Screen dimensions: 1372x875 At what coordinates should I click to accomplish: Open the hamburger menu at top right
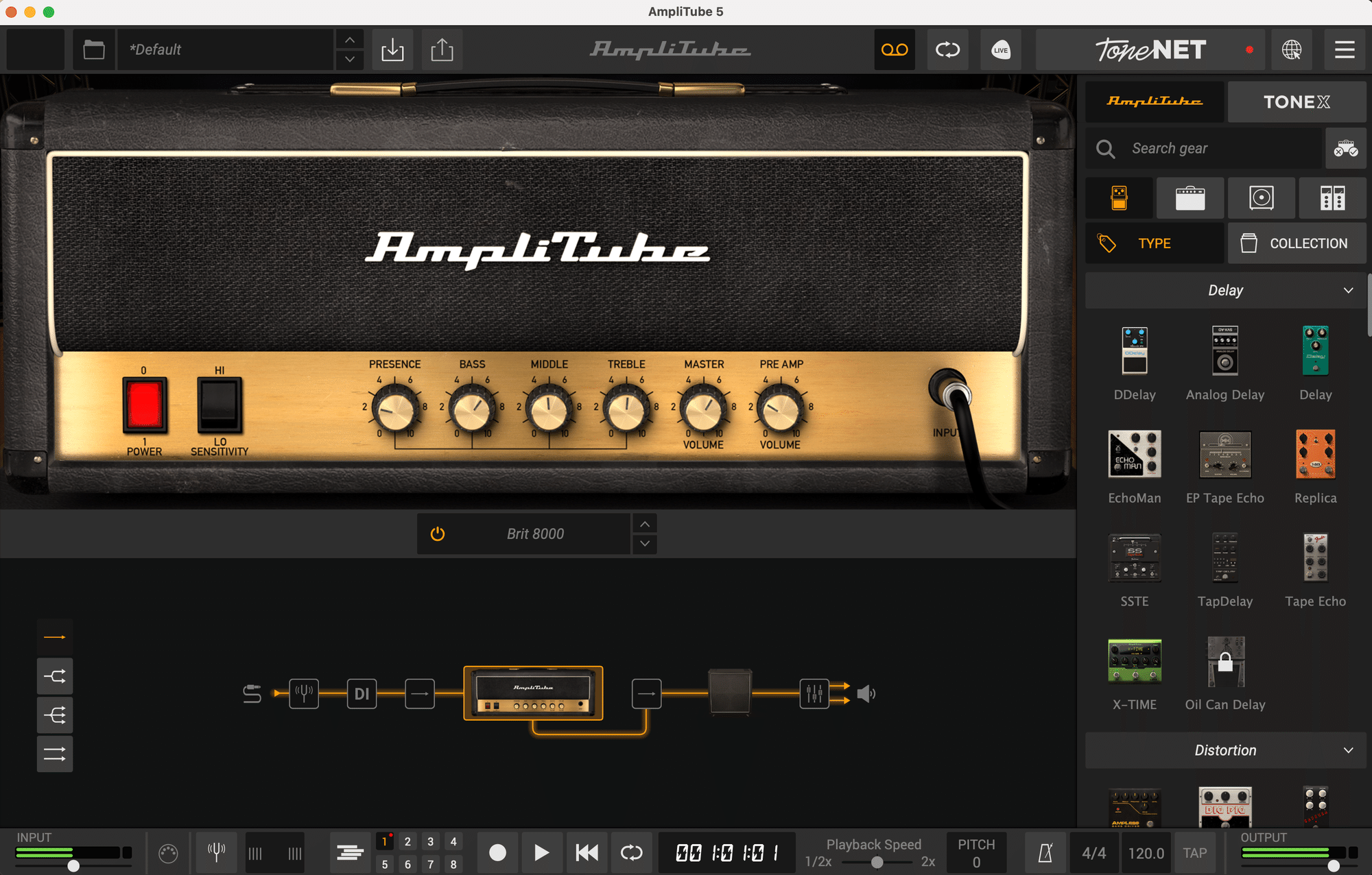click(1345, 49)
